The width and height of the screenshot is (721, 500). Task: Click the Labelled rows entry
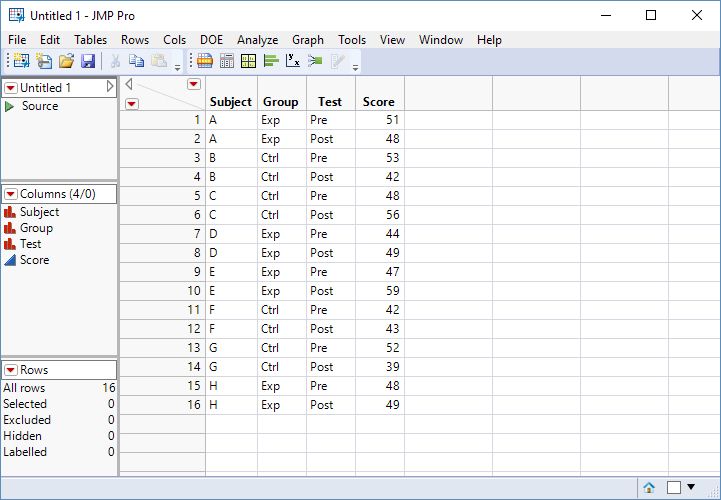coord(59,452)
